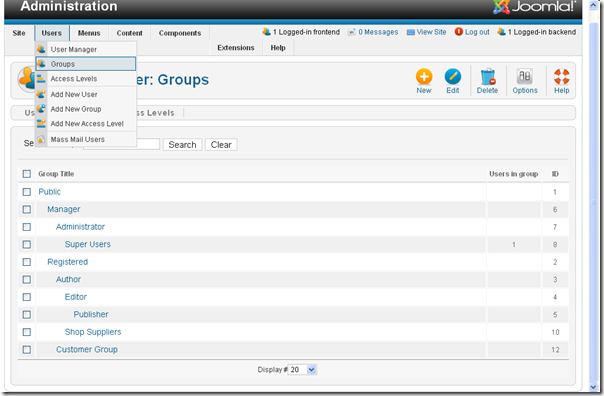Click the Logged-in frontend user icon
Screen dimensions: 604x396
[x=267, y=31]
